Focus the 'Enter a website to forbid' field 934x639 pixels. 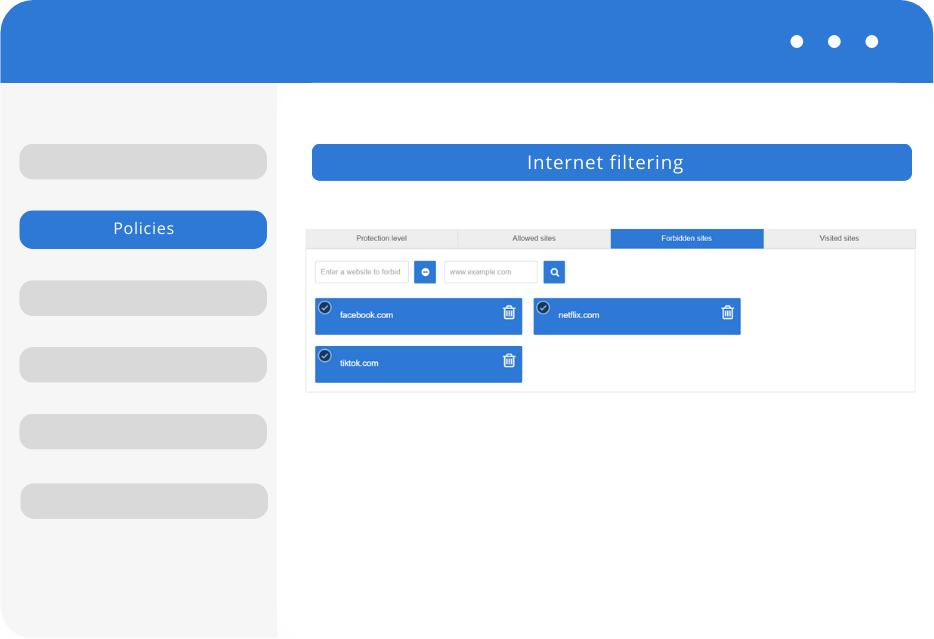361,272
